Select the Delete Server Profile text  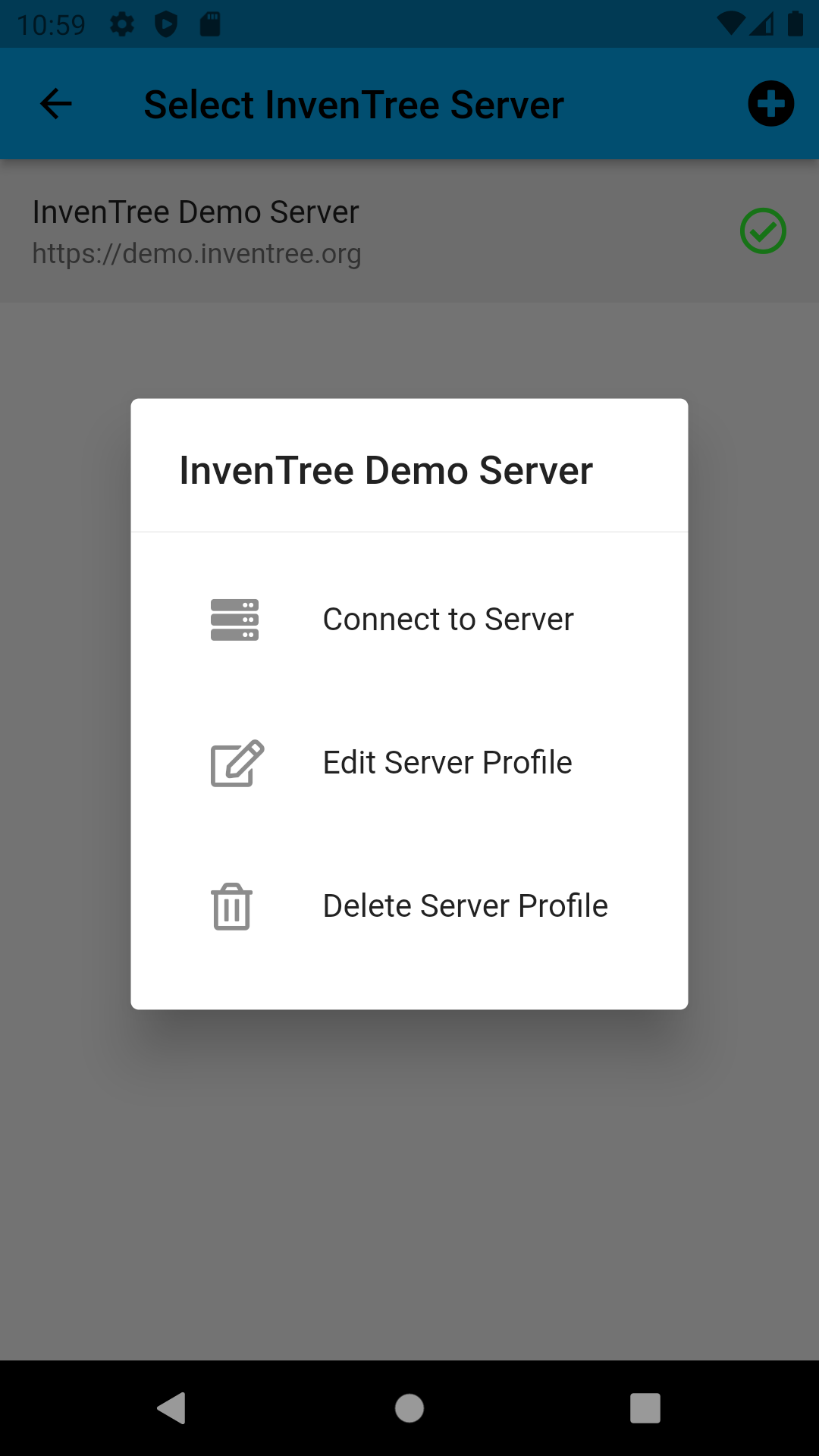coord(465,906)
